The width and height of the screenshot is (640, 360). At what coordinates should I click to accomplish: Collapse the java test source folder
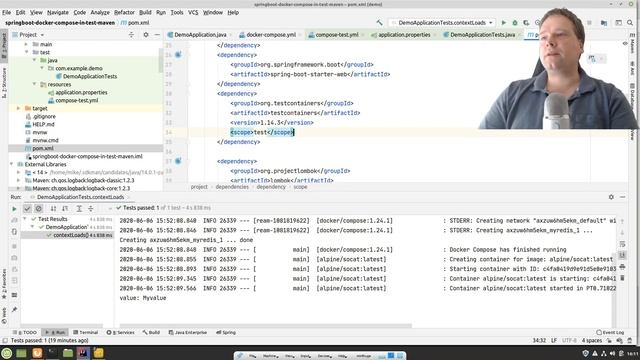pyautogui.click(x=34, y=60)
